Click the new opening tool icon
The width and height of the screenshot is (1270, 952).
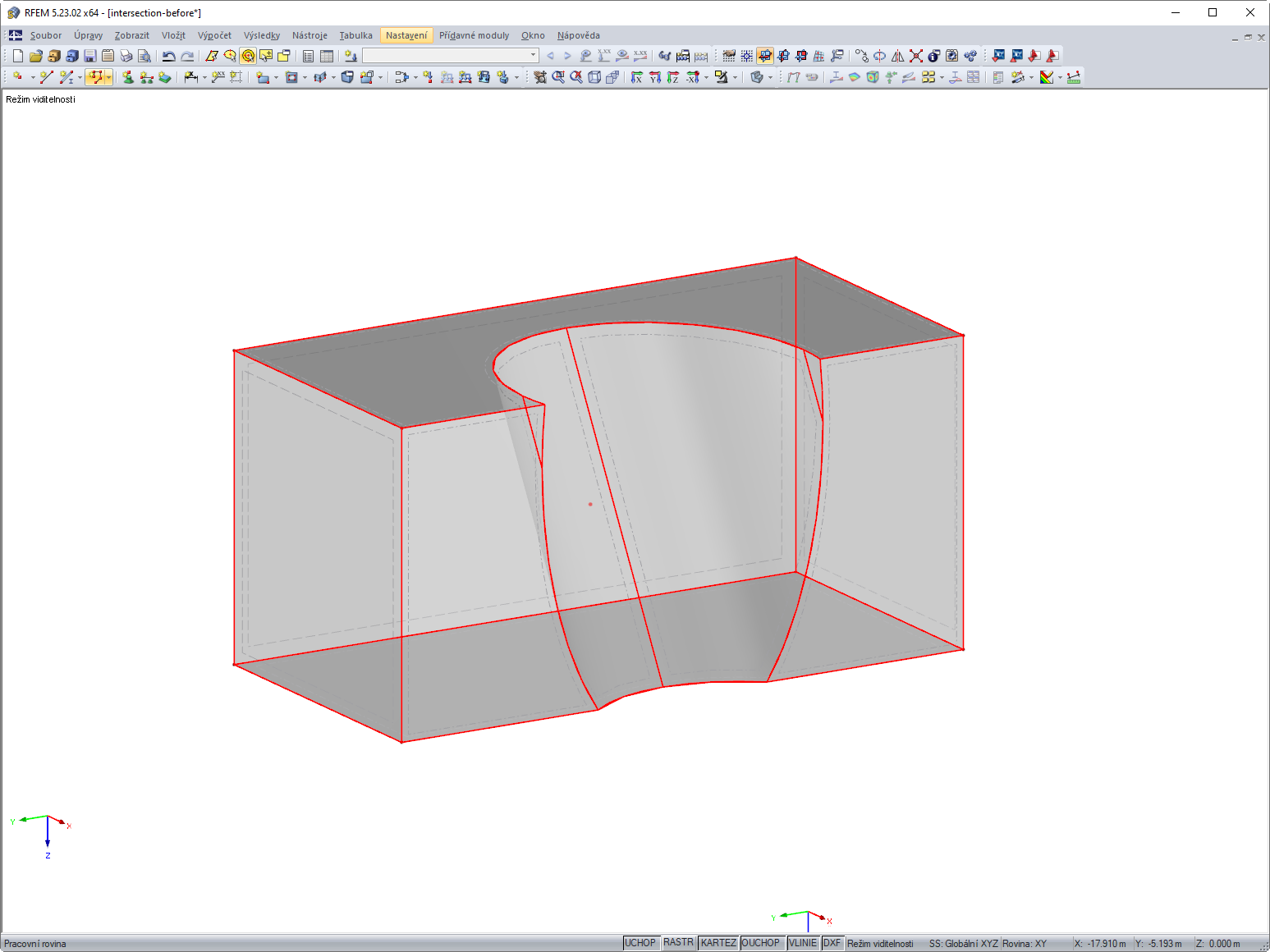pyautogui.click(x=291, y=77)
